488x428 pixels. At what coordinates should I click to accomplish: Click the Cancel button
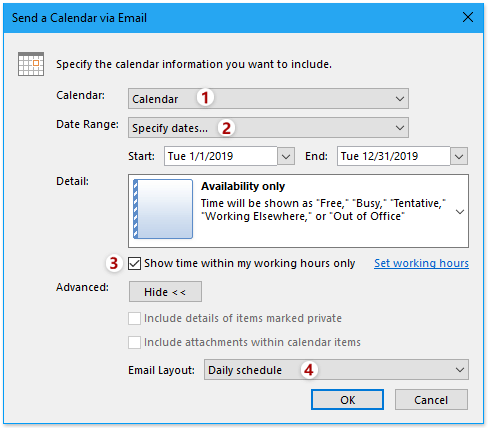point(431,400)
